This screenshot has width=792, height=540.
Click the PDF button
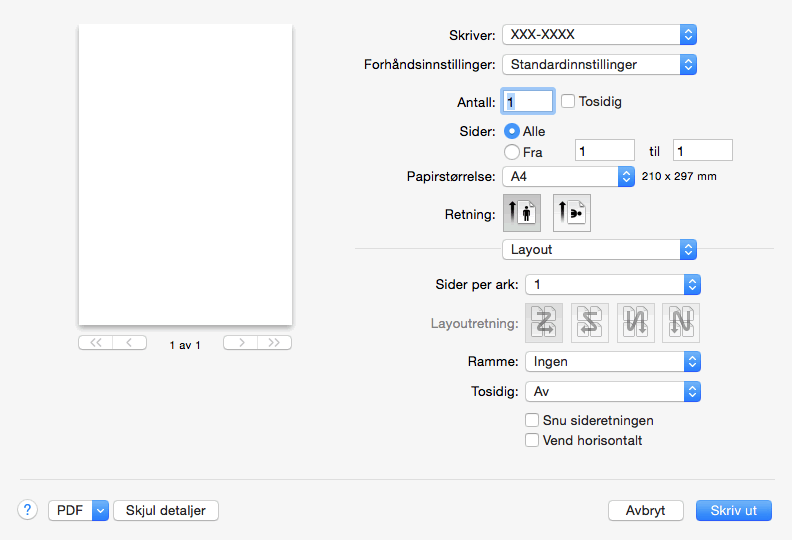coord(70,511)
